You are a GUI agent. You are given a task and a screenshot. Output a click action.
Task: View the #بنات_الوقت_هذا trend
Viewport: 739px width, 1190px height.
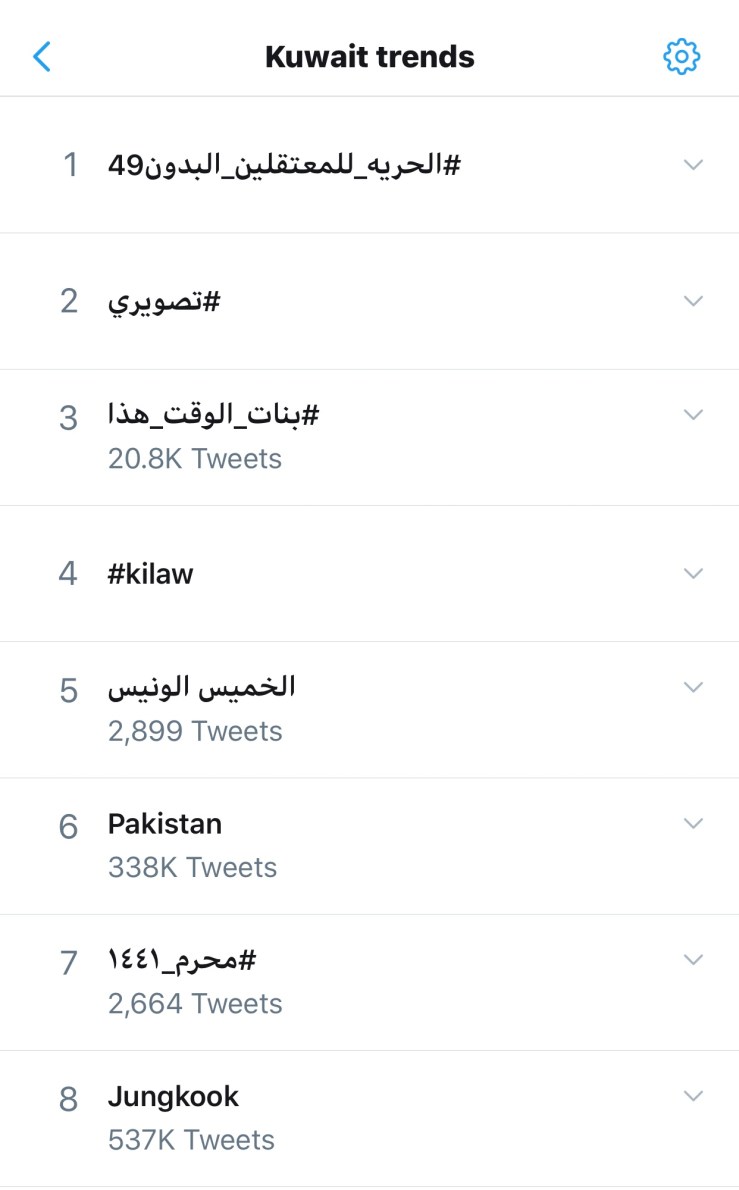pyautogui.click(x=213, y=416)
